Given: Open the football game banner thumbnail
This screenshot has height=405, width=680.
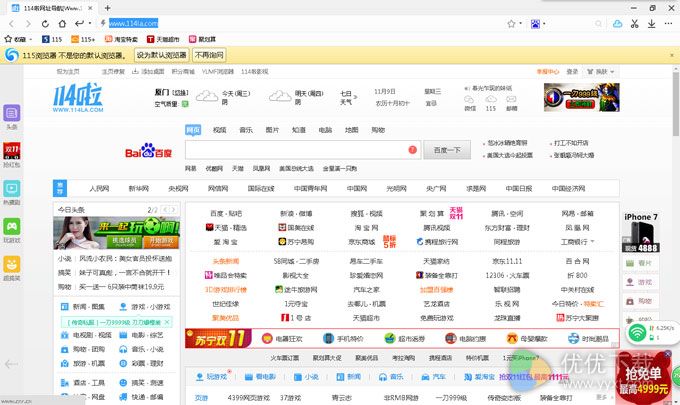Looking at the screenshot, I should coord(117,233).
